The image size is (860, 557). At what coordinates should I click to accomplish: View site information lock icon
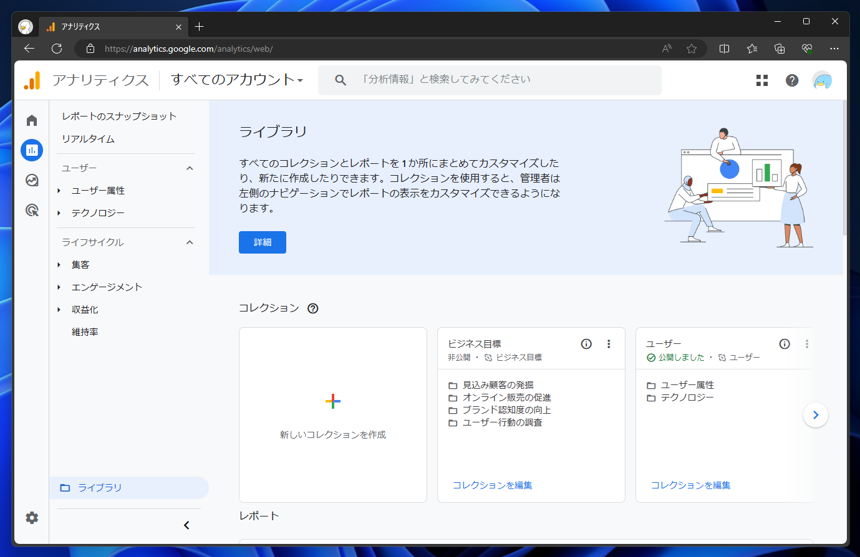point(90,48)
